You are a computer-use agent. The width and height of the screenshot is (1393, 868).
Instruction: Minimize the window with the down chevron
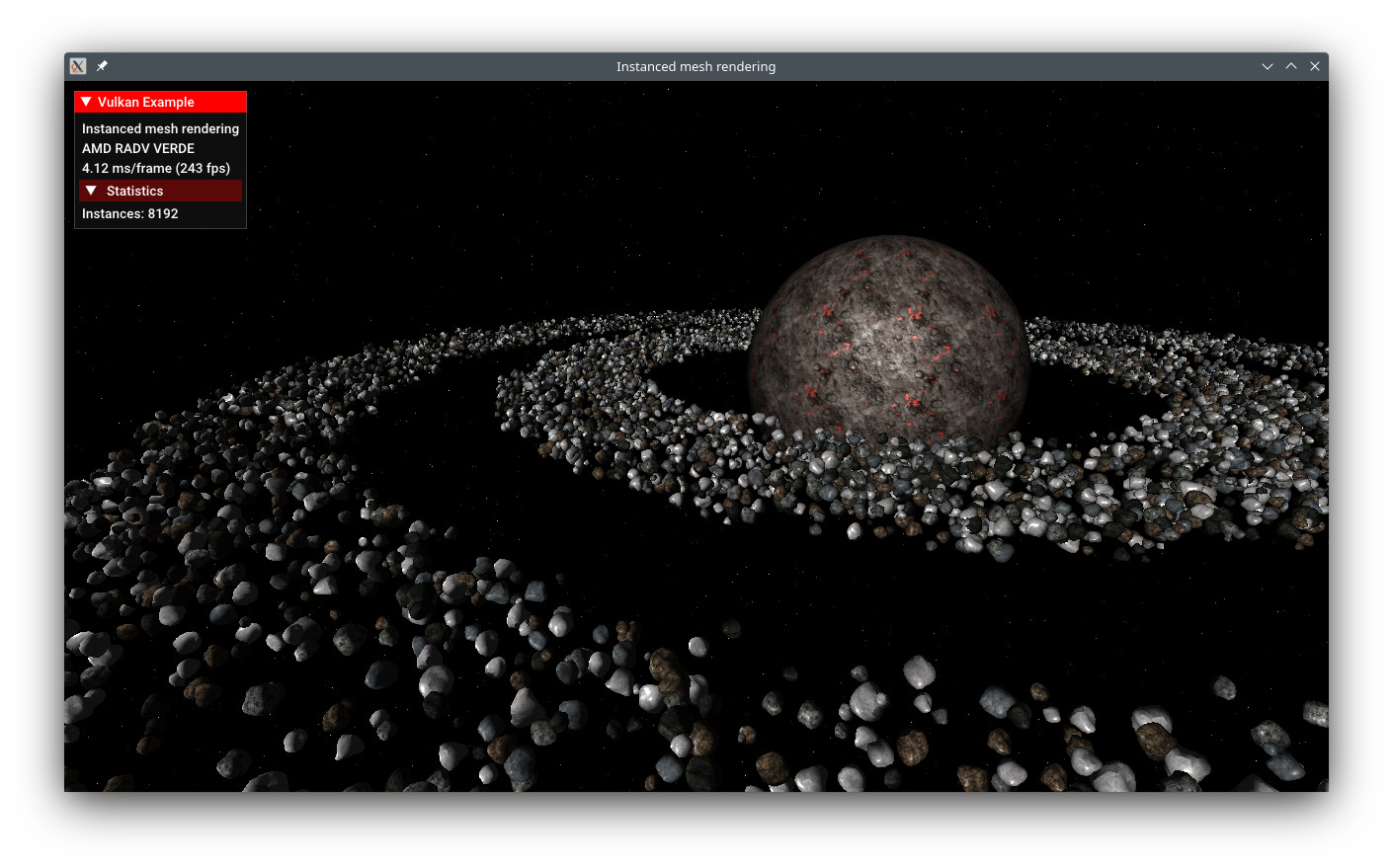(x=1268, y=66)
